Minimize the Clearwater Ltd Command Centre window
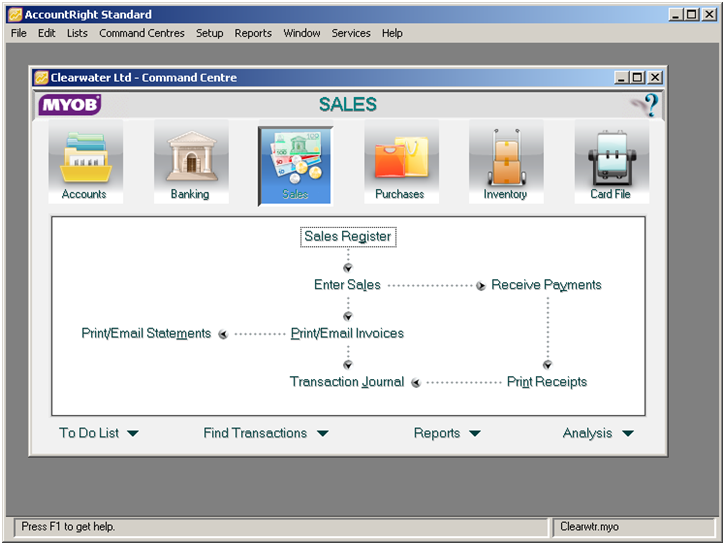725x545 pixels. click(x=621, y=78)
